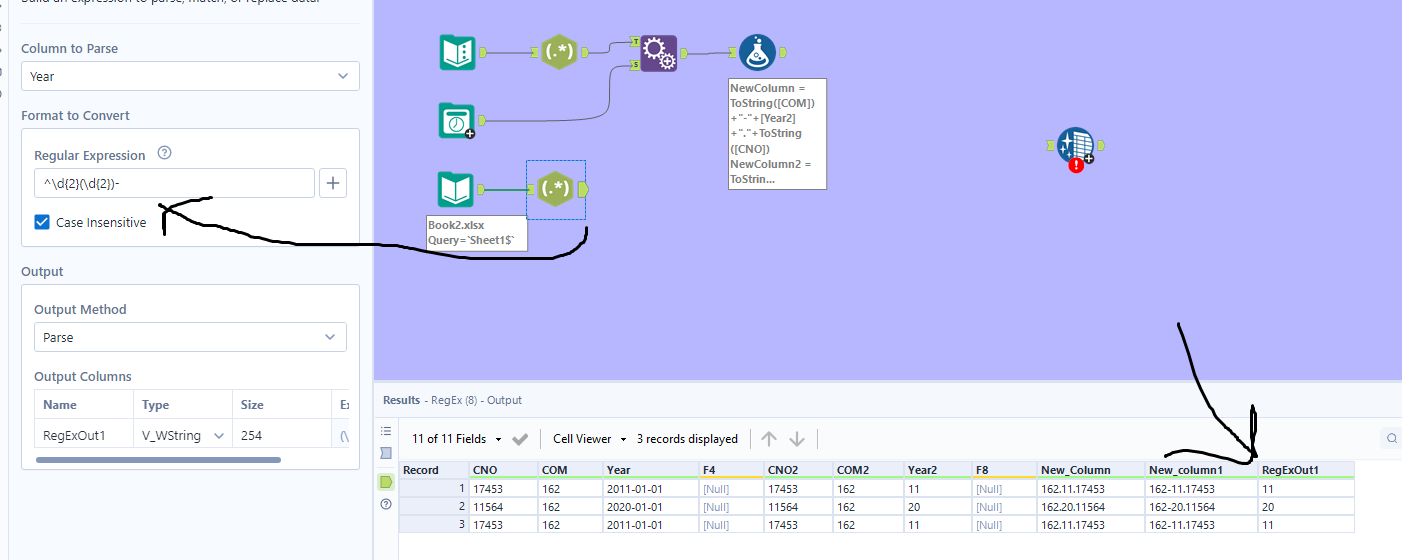1402x560 pixels.
Task: Open the 11 of 11 Fields menu
Action: [x=455, y=439]
